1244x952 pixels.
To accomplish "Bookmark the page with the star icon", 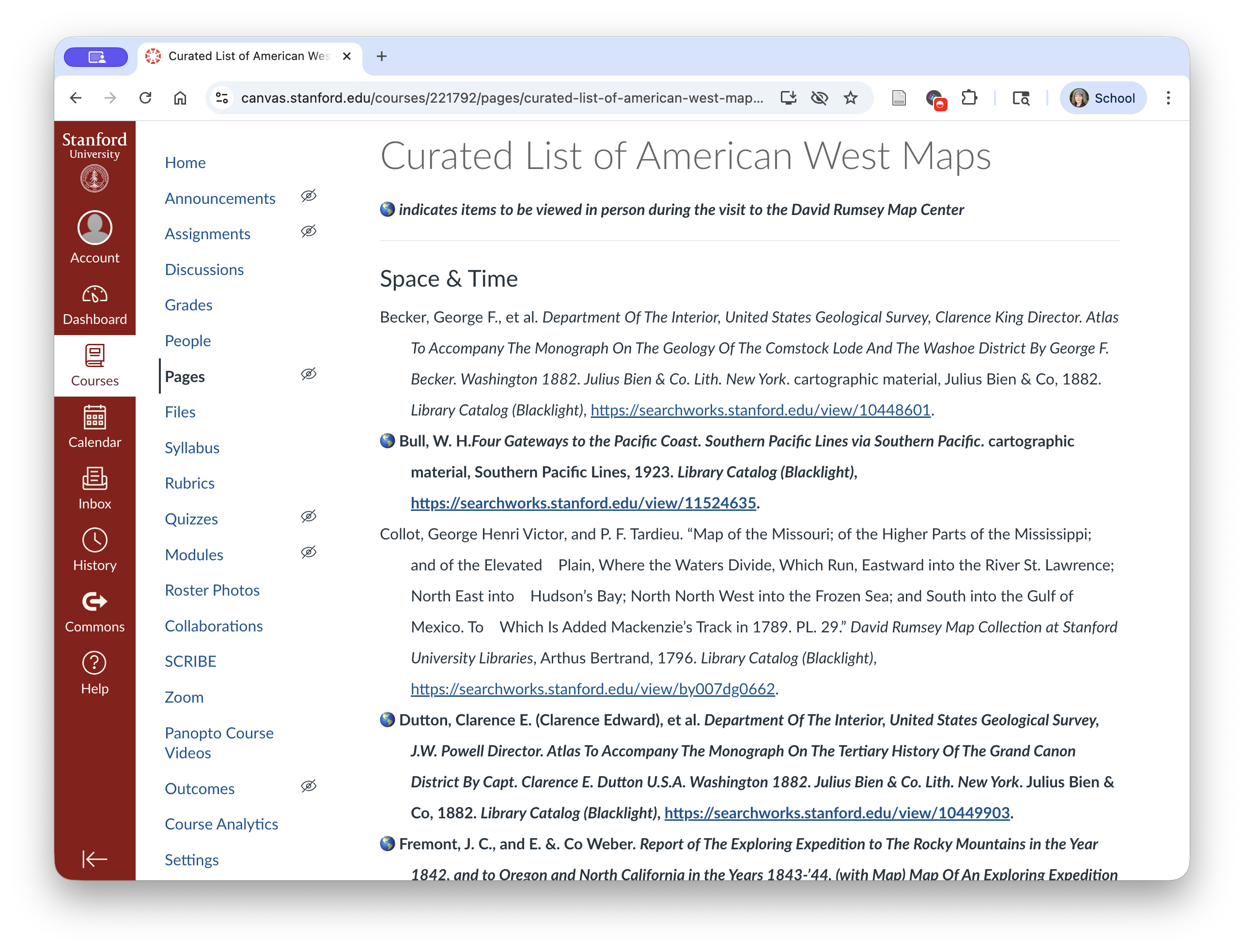I will point(851,97).
